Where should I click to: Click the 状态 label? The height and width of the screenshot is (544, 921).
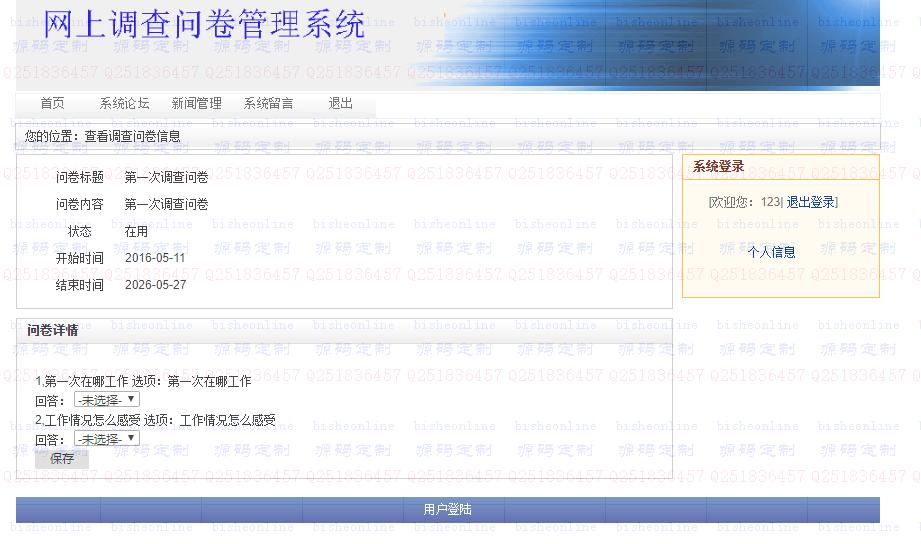click(79, 231)
